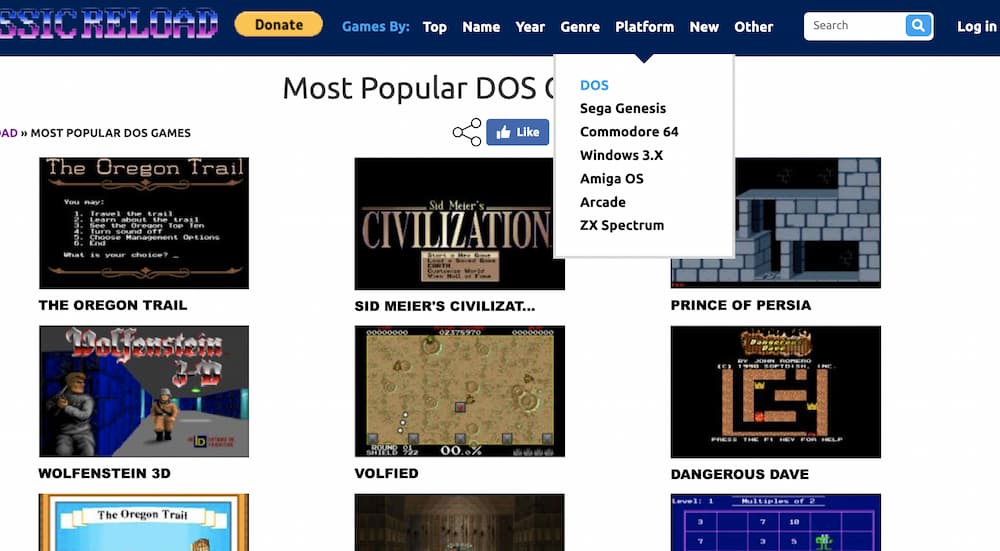The width and height of the screenshot is (1000, 551).
Task: Open the Multiples of 2 grid game thumbnail
Action: 776,522
